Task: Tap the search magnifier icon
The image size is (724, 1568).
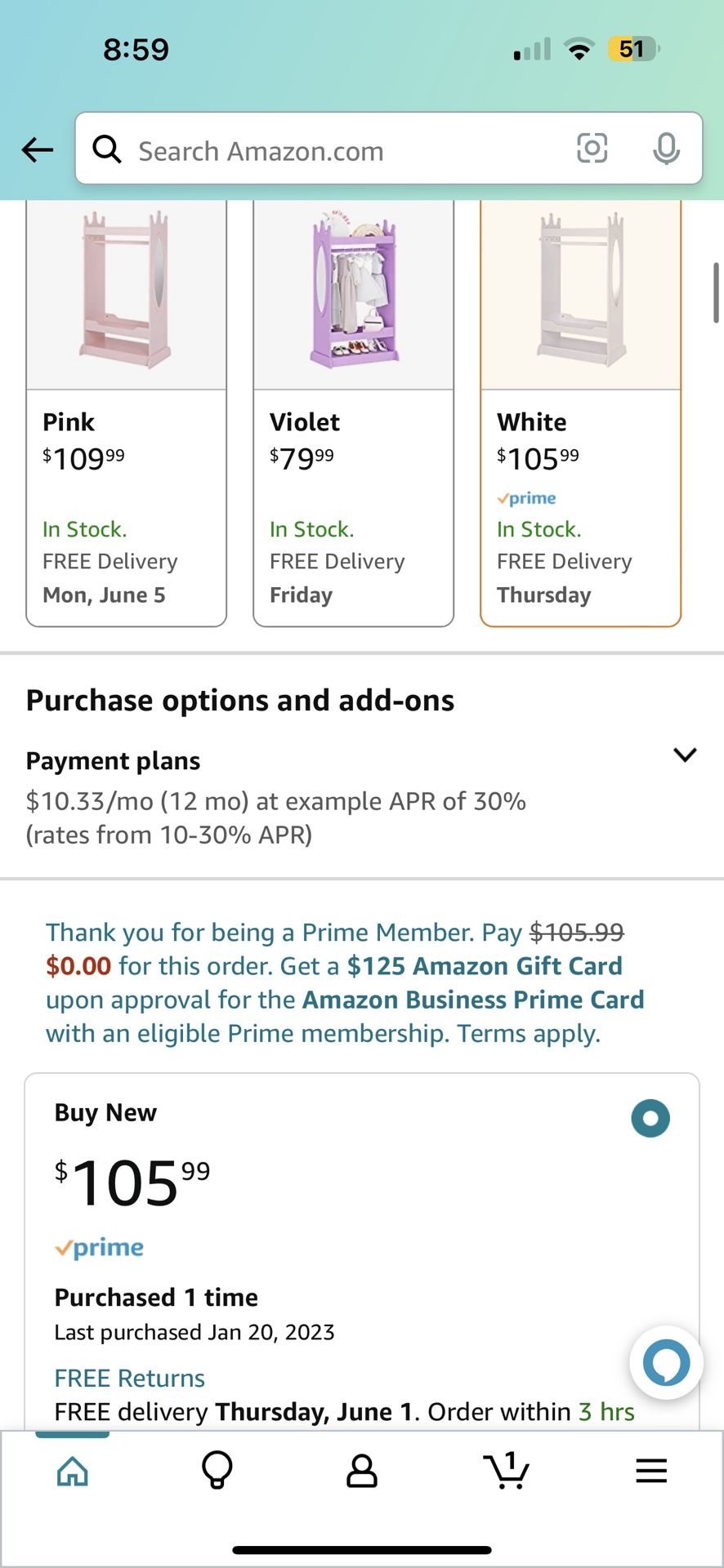Action: click(x=107, y=149)
